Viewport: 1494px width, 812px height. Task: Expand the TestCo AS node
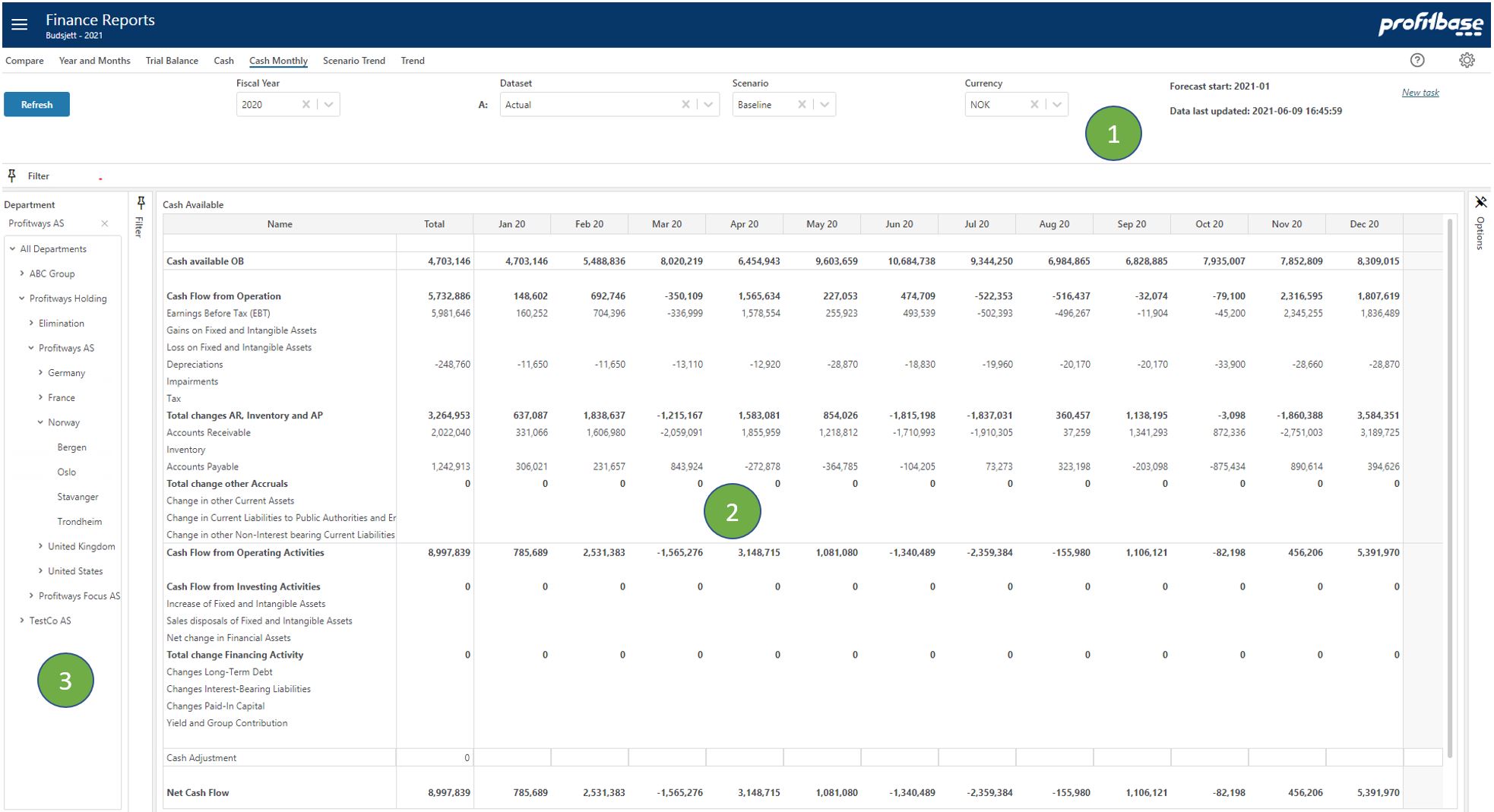point(22,621)
